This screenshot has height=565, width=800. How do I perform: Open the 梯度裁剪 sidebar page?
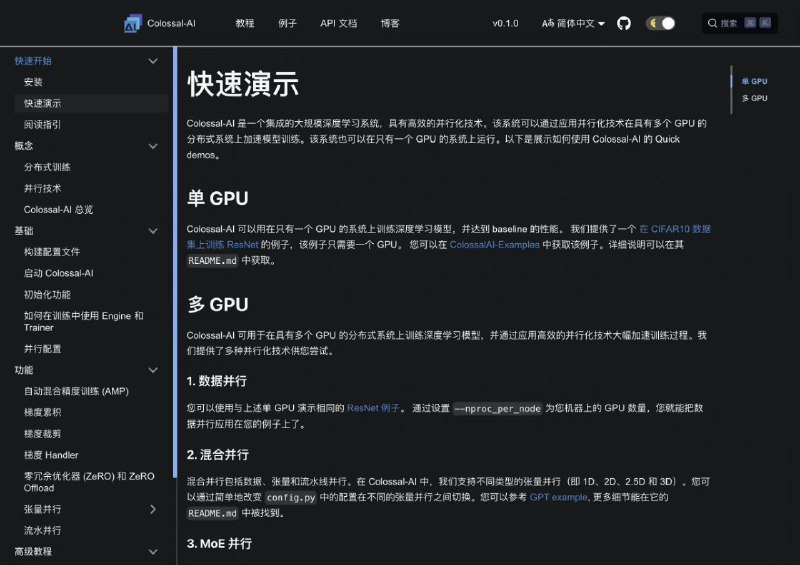tap(42, 434)
